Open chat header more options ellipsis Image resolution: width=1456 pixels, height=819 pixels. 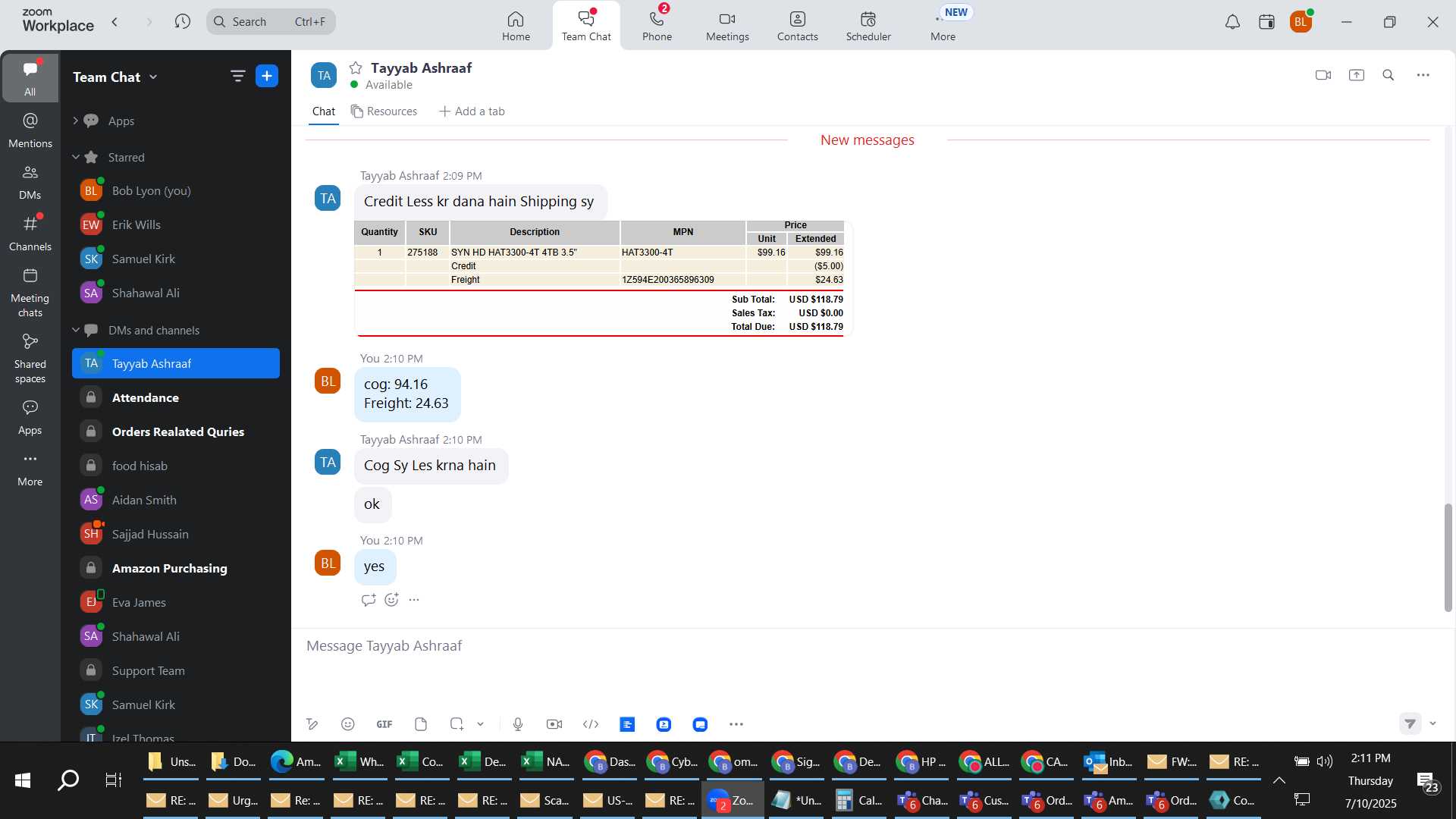pyautogui.click(x=1423, y=75)
